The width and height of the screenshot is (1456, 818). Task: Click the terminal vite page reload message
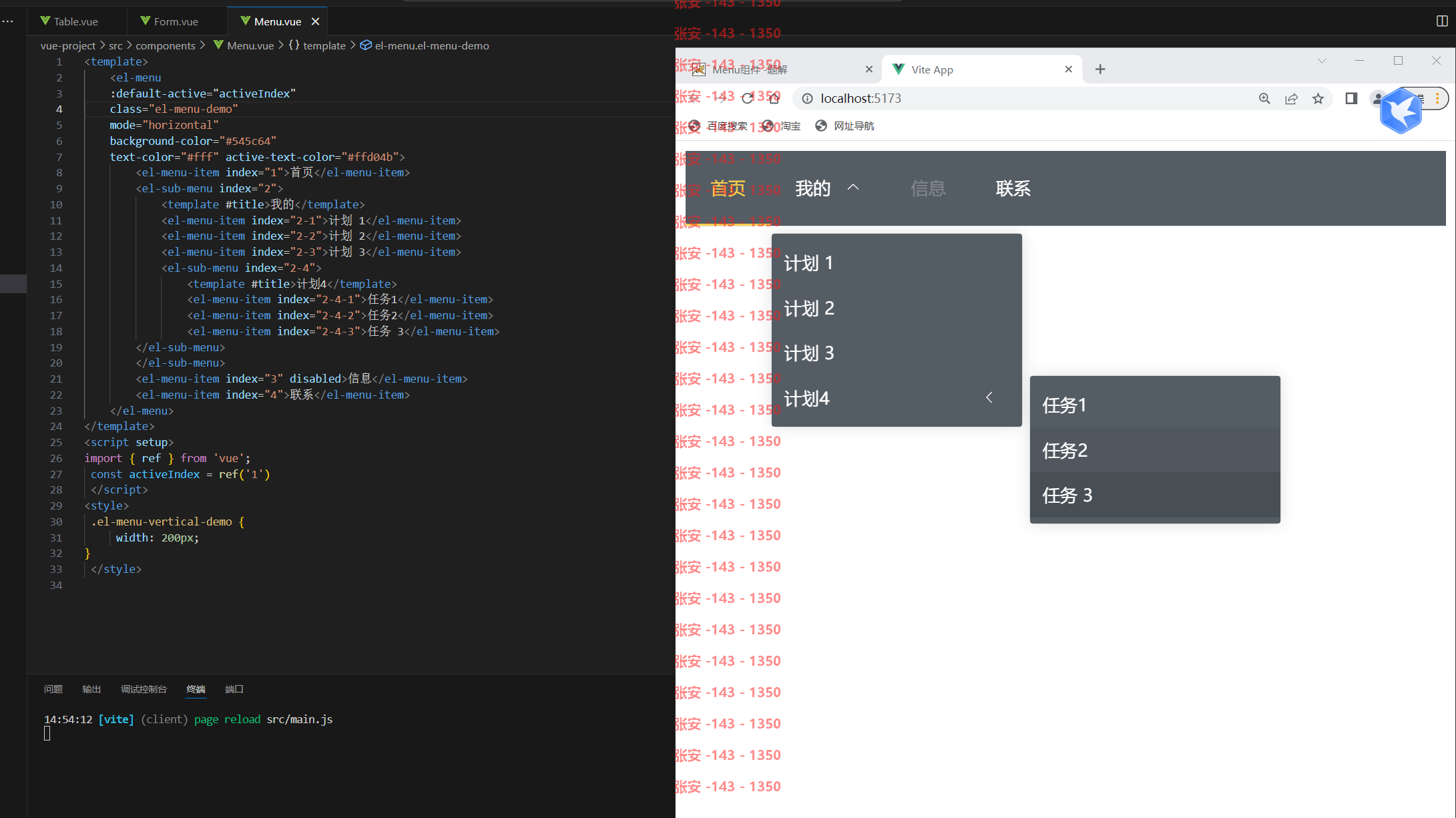[188, 719]
